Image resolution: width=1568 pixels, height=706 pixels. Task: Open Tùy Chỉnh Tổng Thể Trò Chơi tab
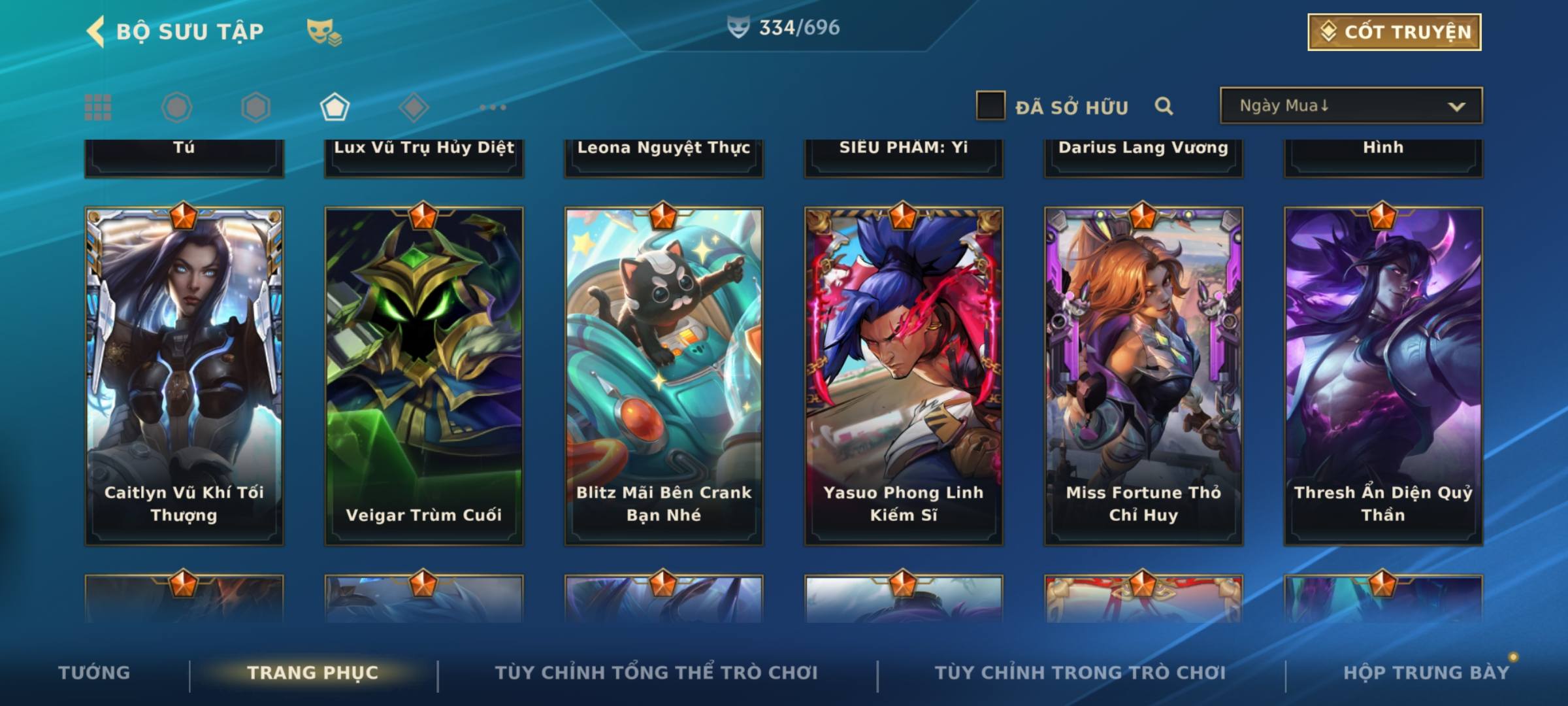point(657,672)
